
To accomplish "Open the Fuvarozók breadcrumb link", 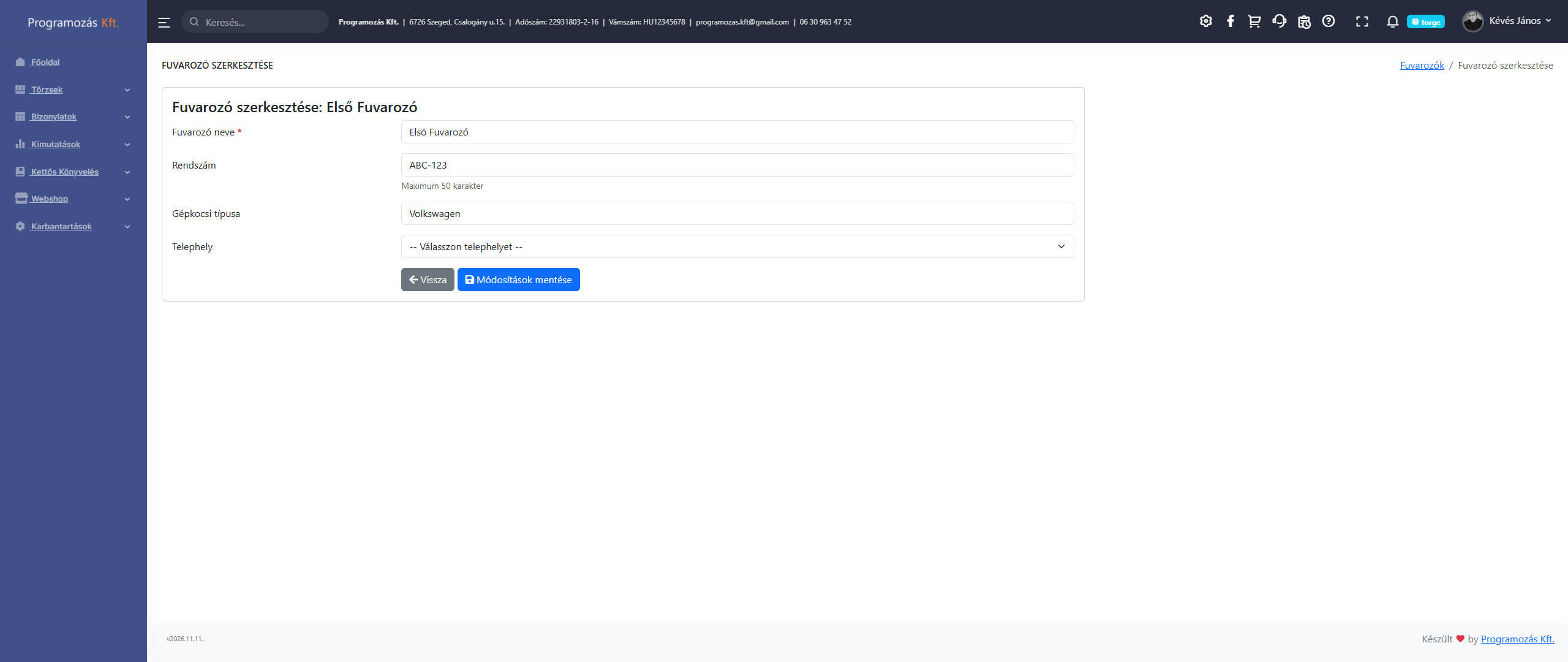I will point(1422,65).
